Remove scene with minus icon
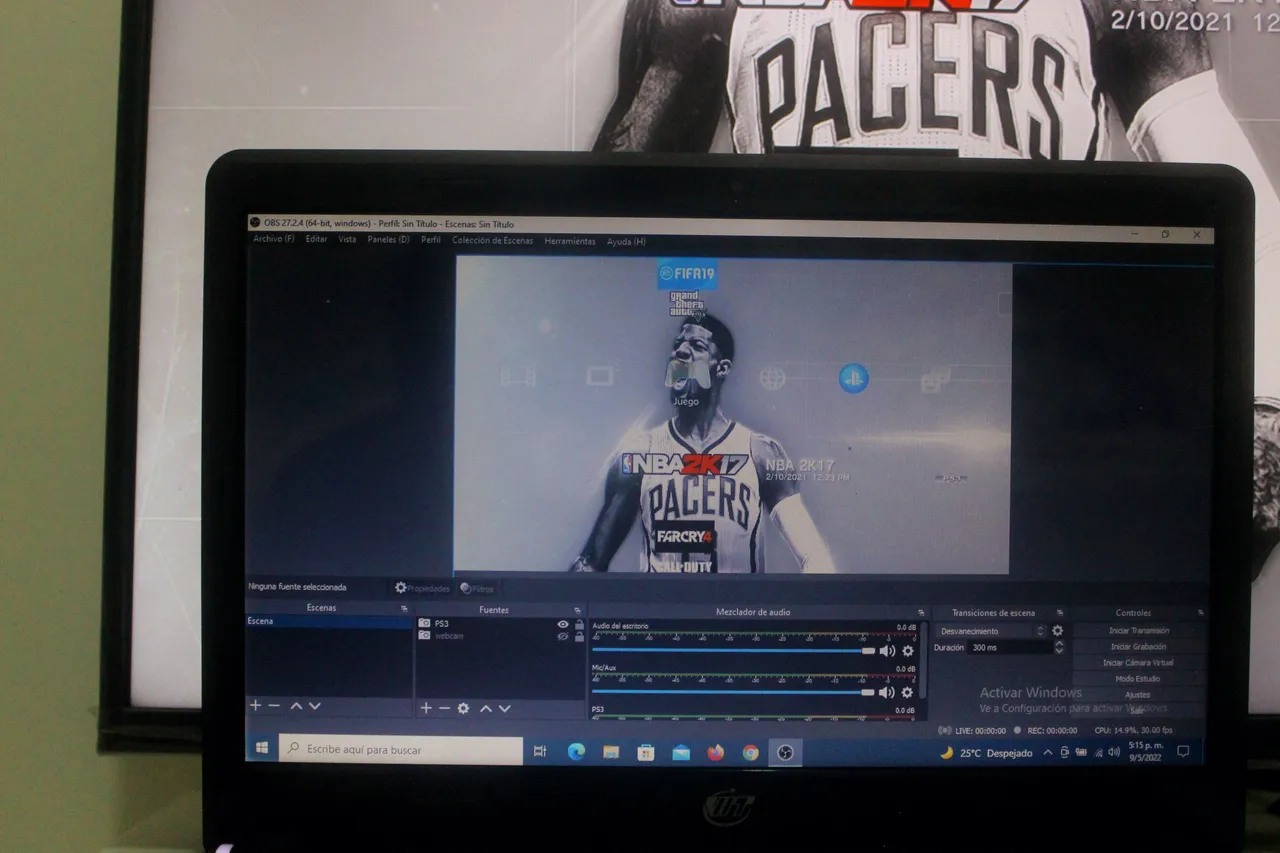This screenshot has height=853, width=1280. (274, 706)
